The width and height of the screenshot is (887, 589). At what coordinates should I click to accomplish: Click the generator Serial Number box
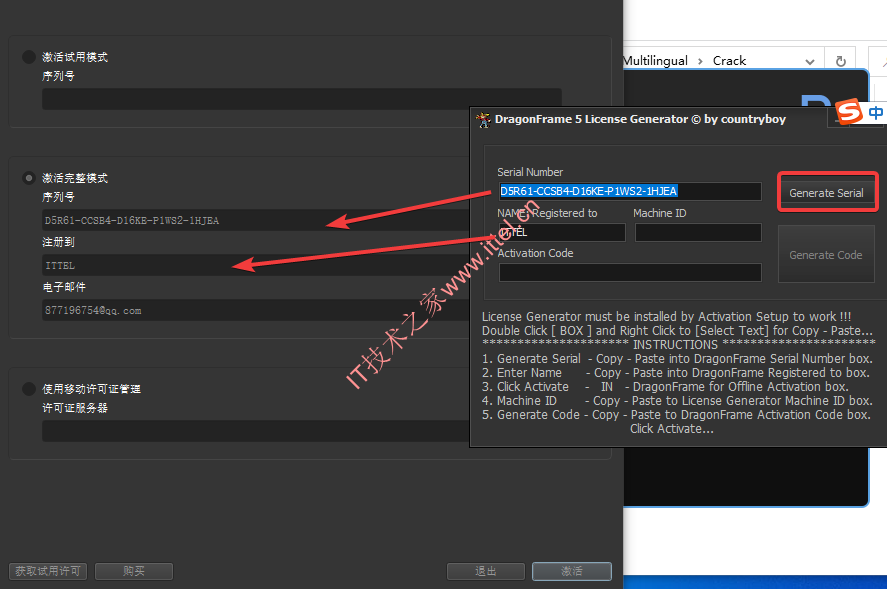tap(630, 191)
